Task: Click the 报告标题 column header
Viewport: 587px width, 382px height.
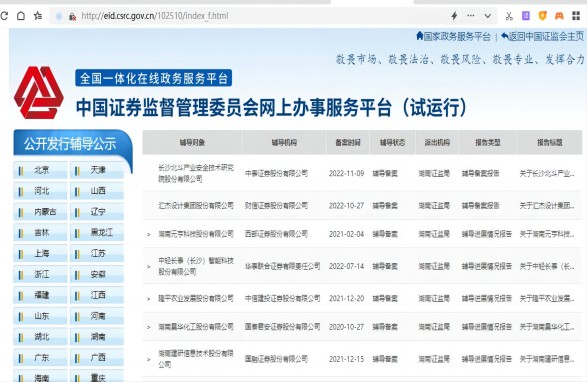Action: 550,142
